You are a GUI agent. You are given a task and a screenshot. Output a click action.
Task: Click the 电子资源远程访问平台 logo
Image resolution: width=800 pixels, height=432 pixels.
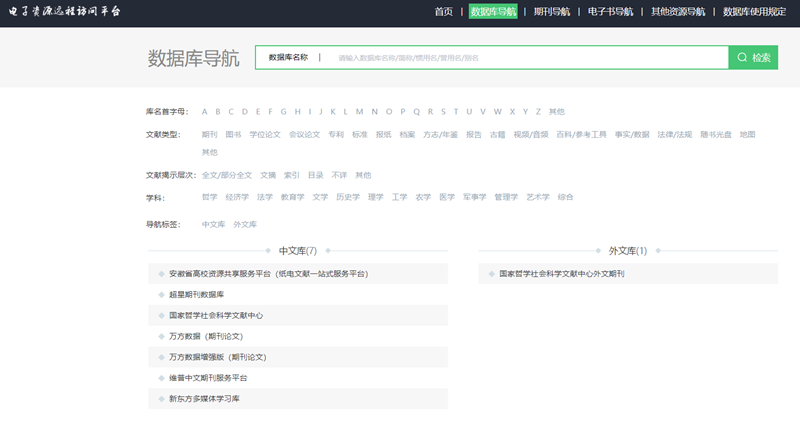(x=64, y=12)
